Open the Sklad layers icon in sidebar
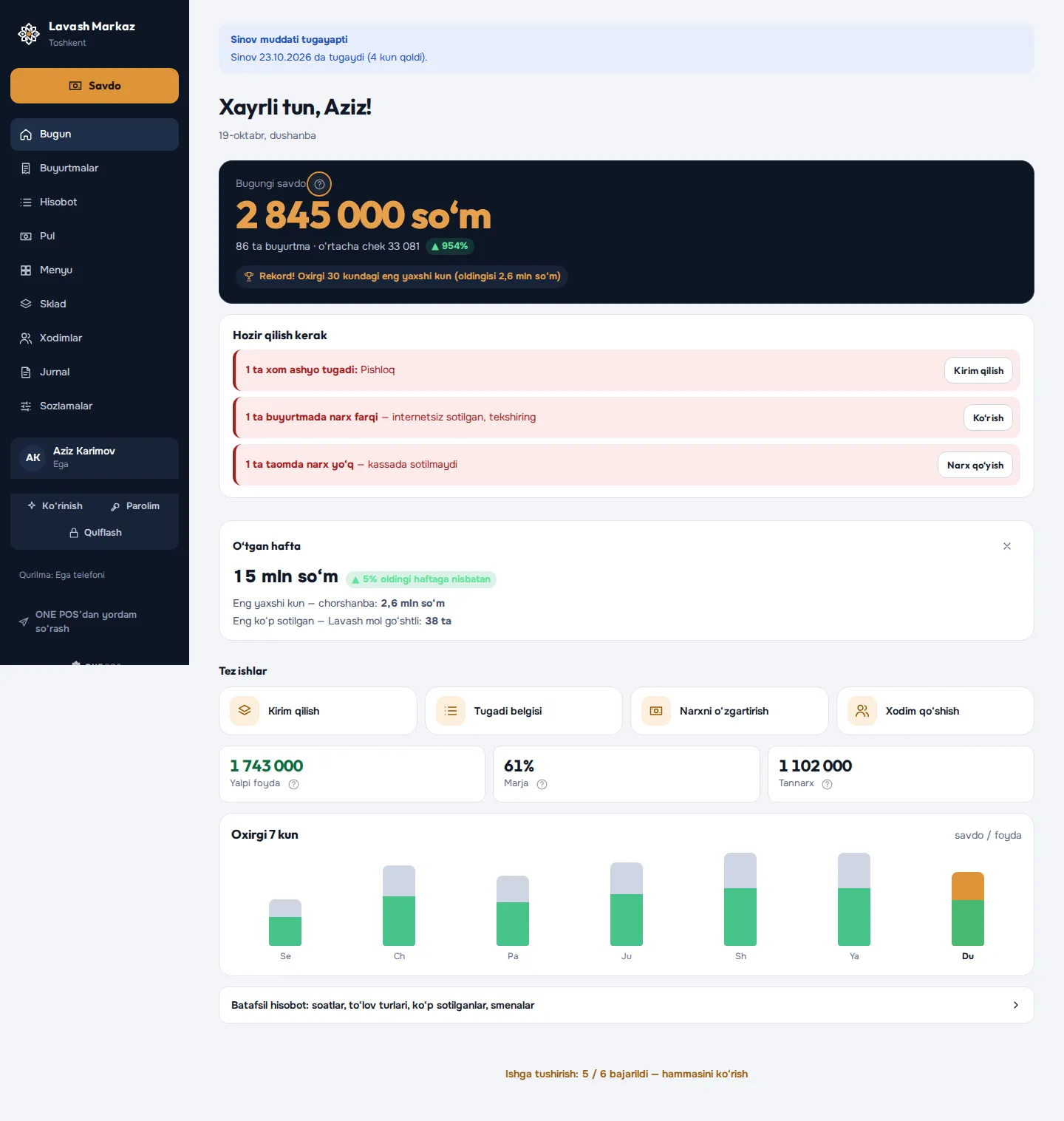The width and height of the screenshot is (1064, 1121). click(26, 304)
